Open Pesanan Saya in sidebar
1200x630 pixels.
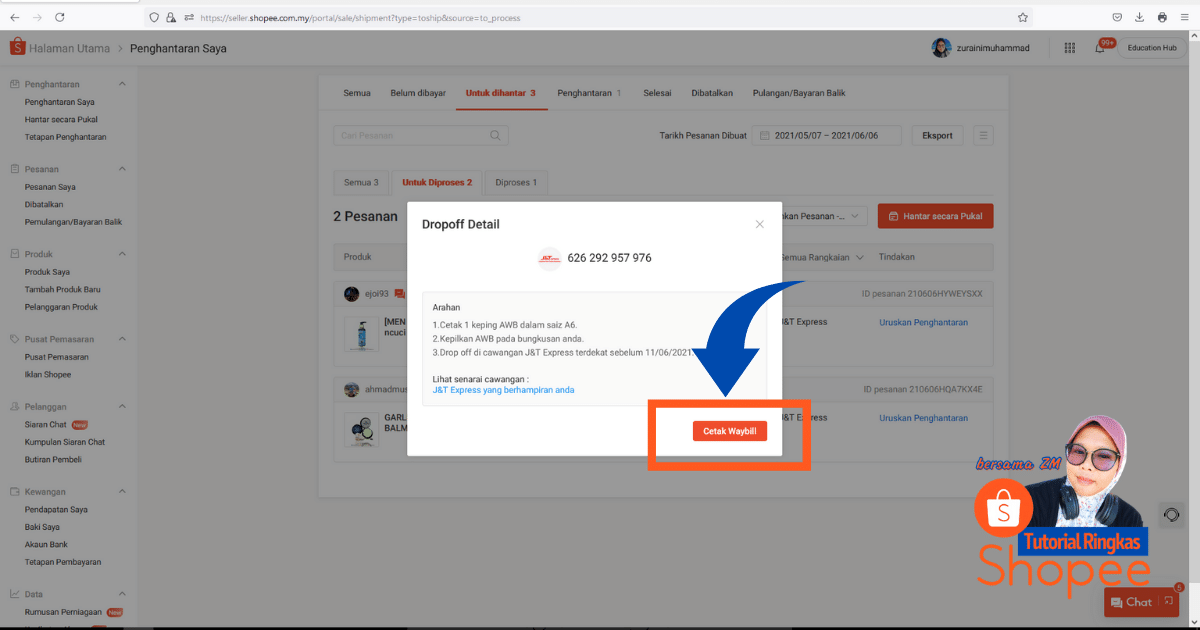pyautogui.click(x=50, y=187)
